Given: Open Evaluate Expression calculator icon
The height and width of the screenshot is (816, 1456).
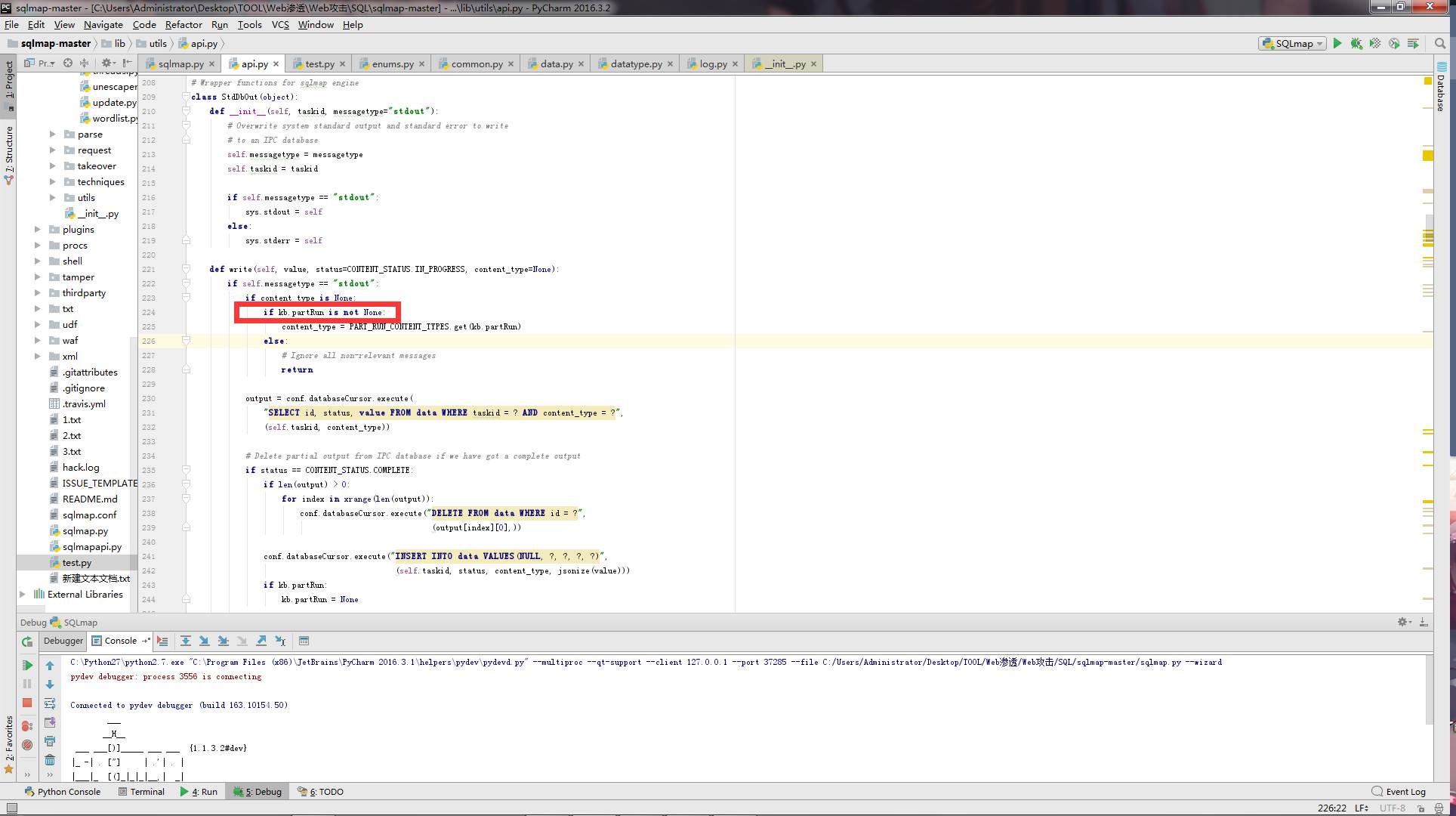Looking at the screenshot, I should [x=304, y=641].
